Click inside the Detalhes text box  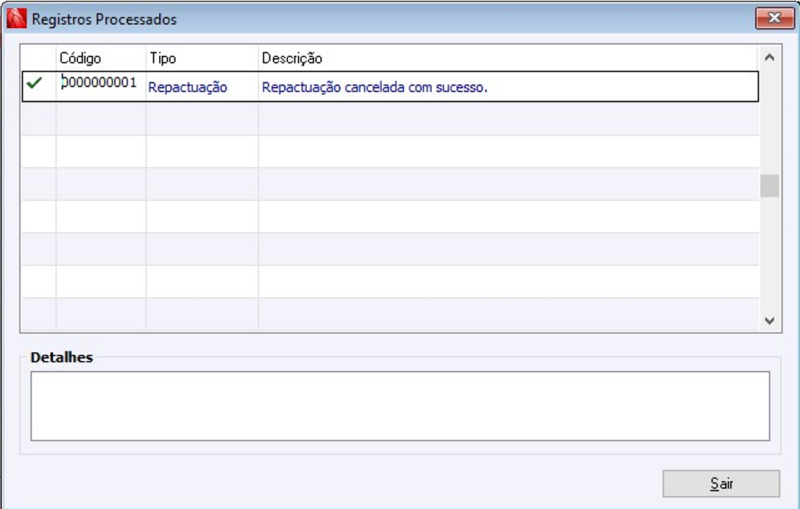[x=400, y=406]
